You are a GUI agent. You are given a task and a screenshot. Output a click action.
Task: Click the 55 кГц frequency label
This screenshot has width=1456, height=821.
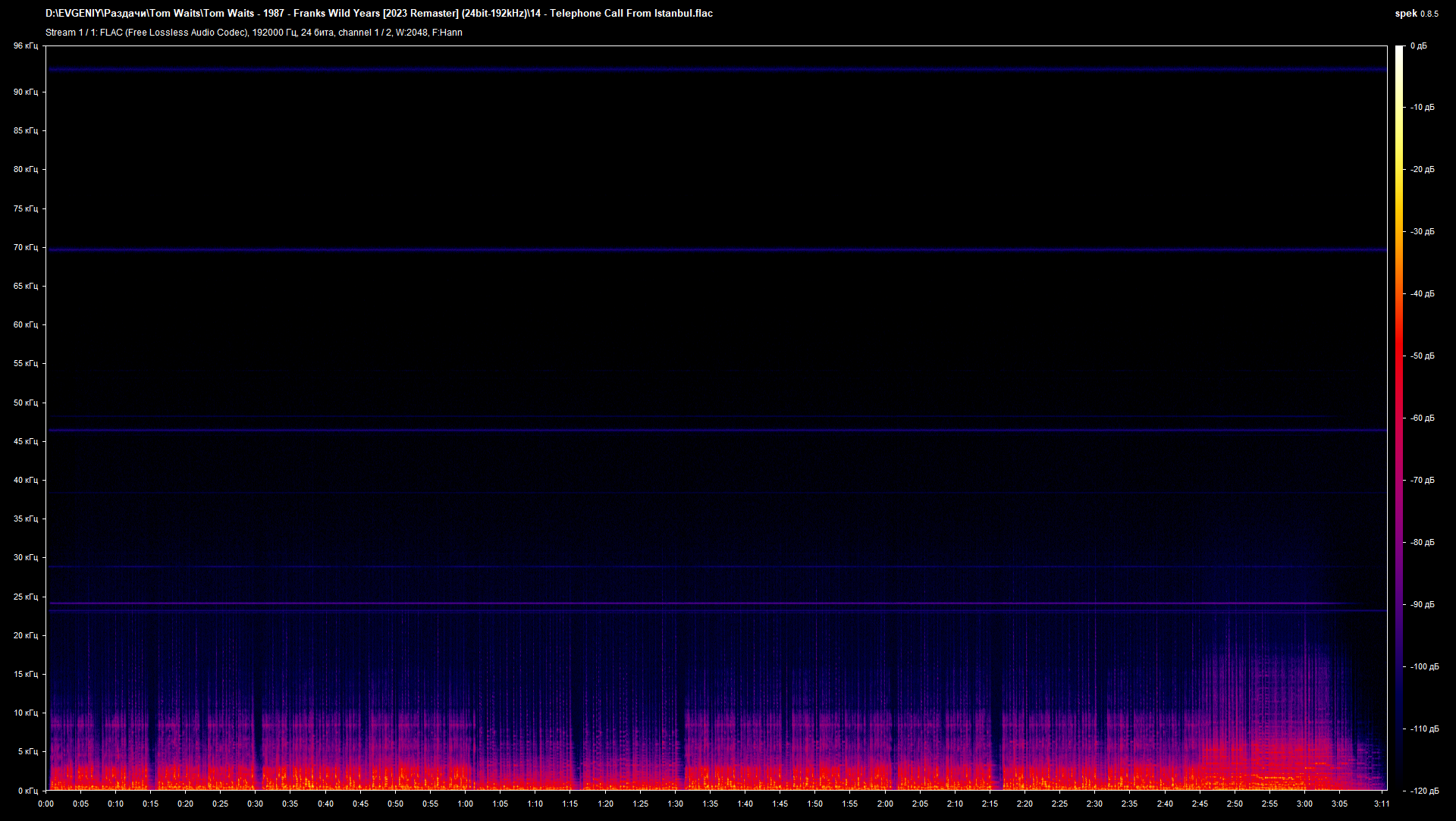(x=26, y=363)
